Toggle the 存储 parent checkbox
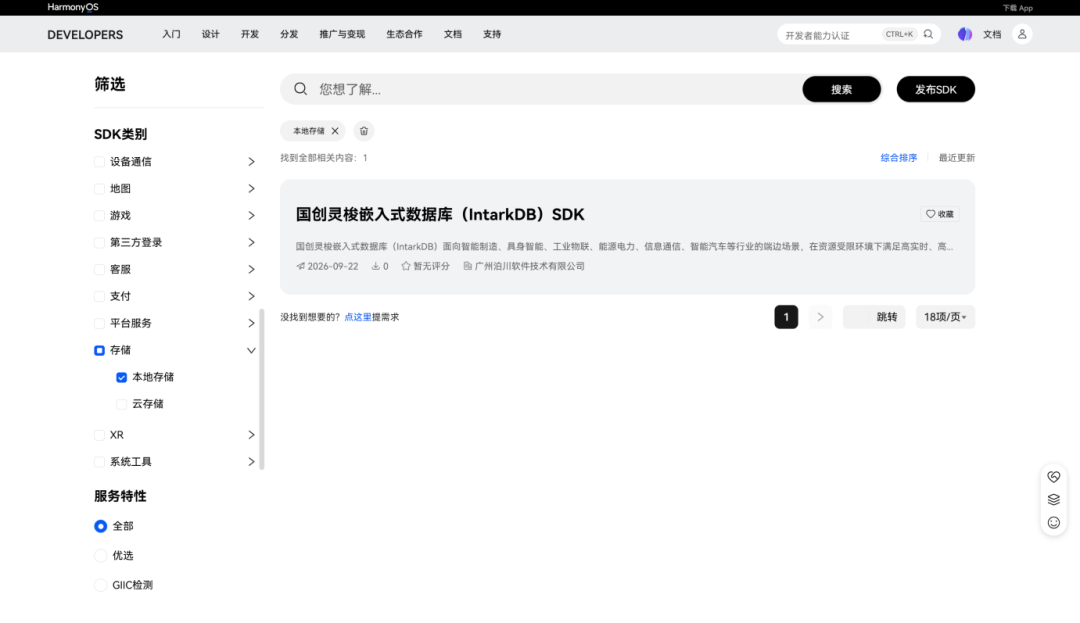 tap(99, 350)
